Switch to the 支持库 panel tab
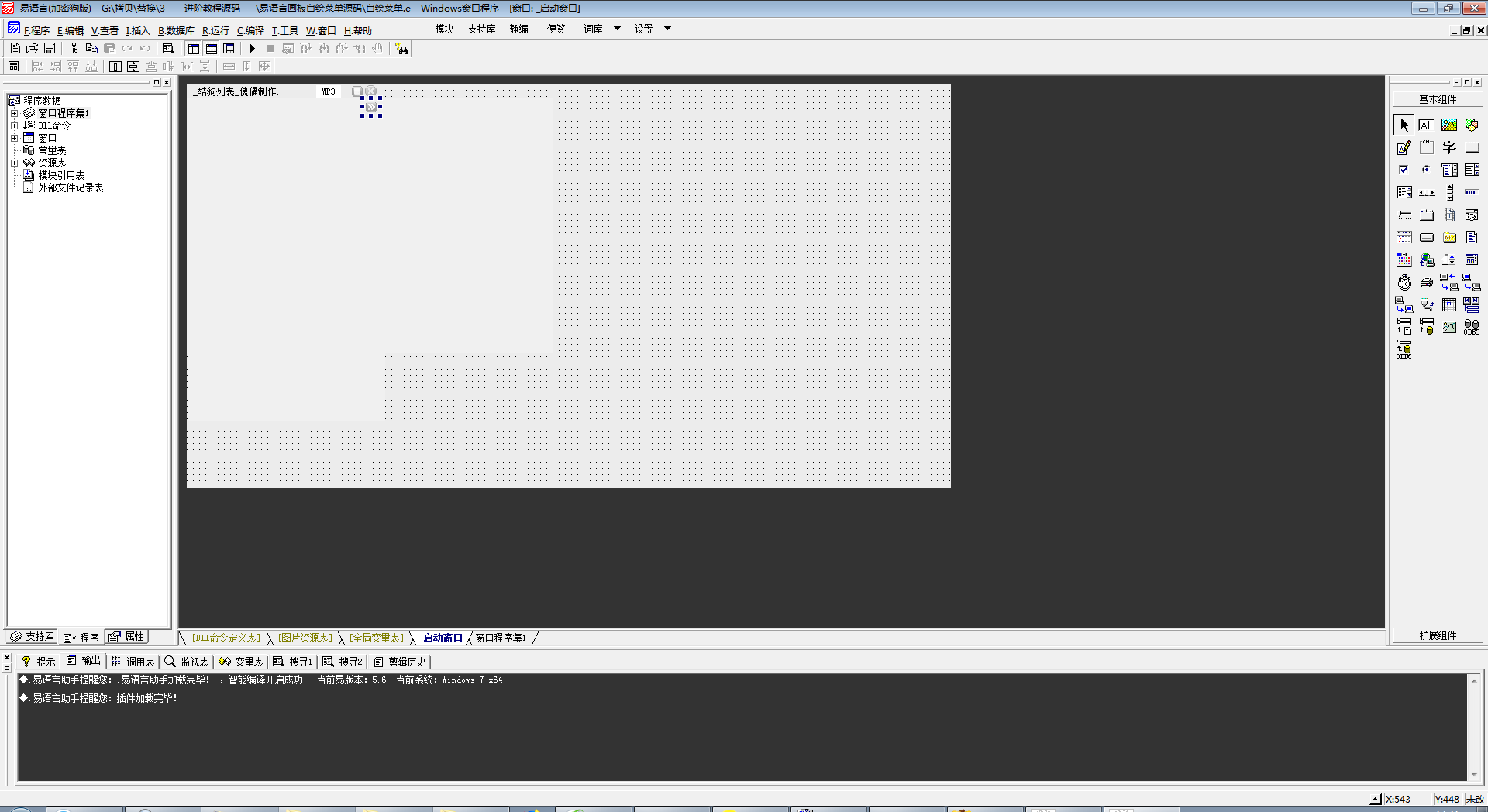 32,637
